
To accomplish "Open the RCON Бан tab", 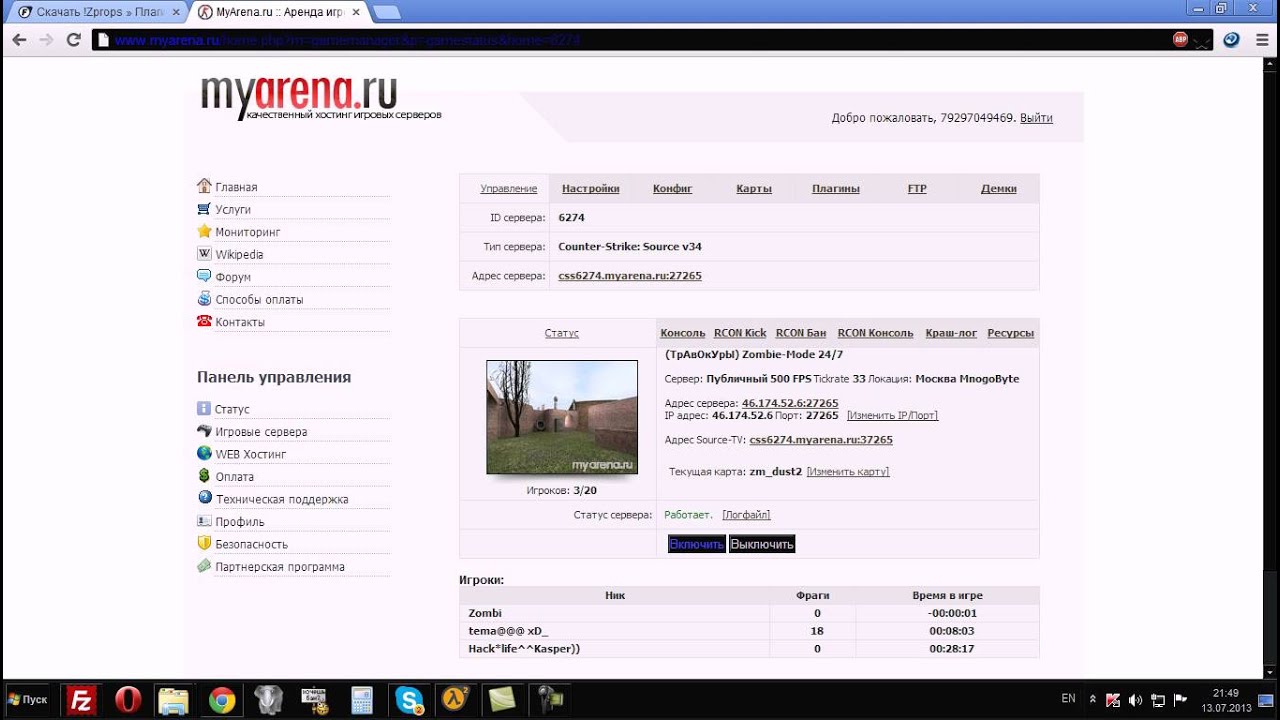I will coord(801,333).
